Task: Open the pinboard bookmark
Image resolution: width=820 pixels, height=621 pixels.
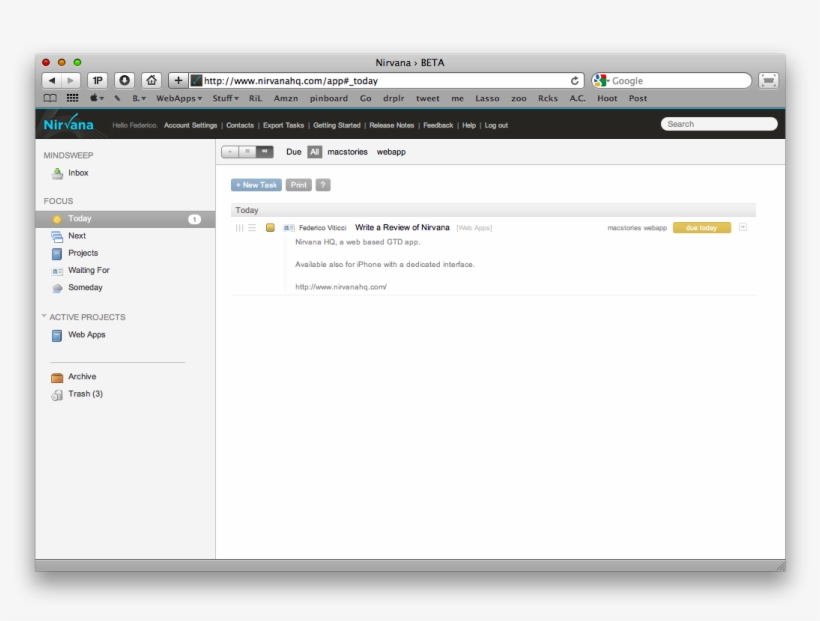Action: (328, 98)
